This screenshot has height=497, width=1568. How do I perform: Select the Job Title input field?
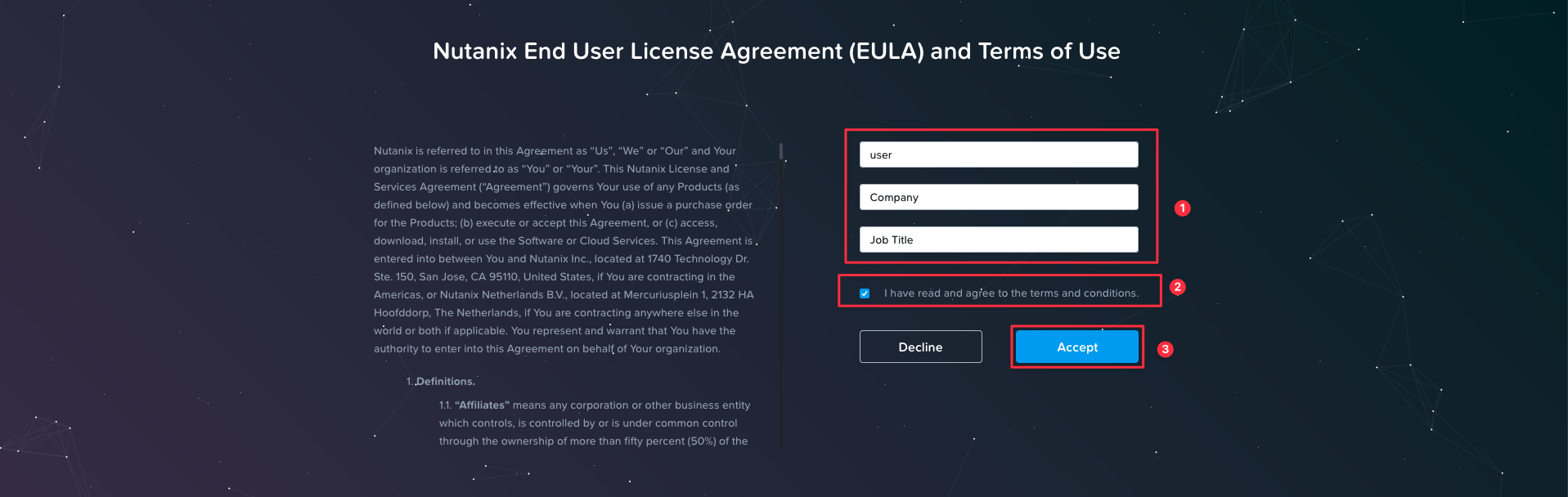[999, 240]
